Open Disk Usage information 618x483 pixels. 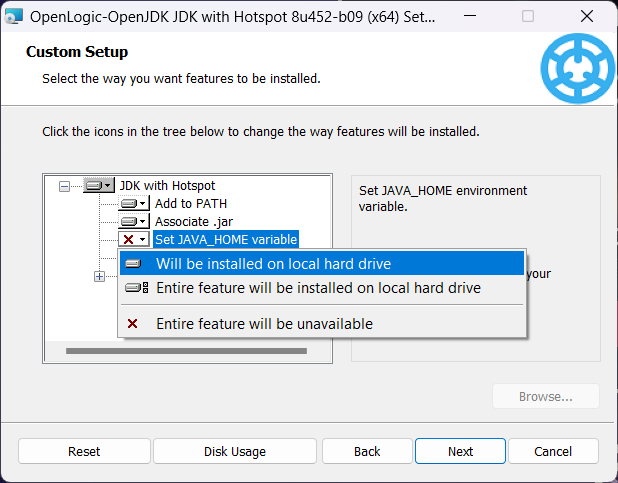[234, 451]
